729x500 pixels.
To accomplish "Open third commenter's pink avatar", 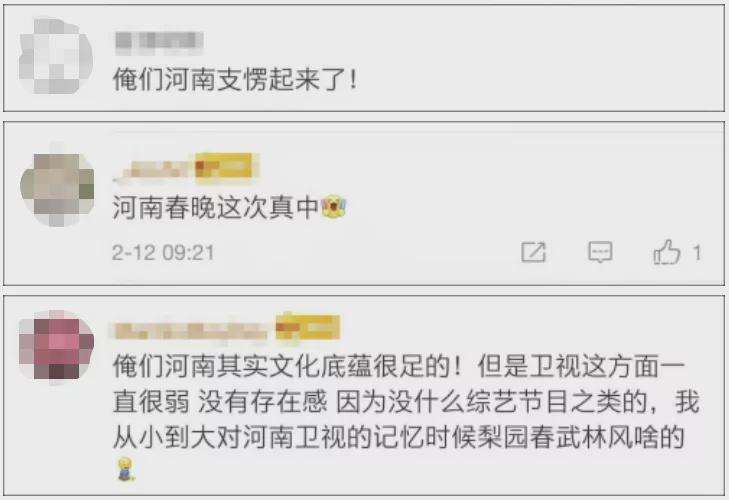I will (56, 347).
